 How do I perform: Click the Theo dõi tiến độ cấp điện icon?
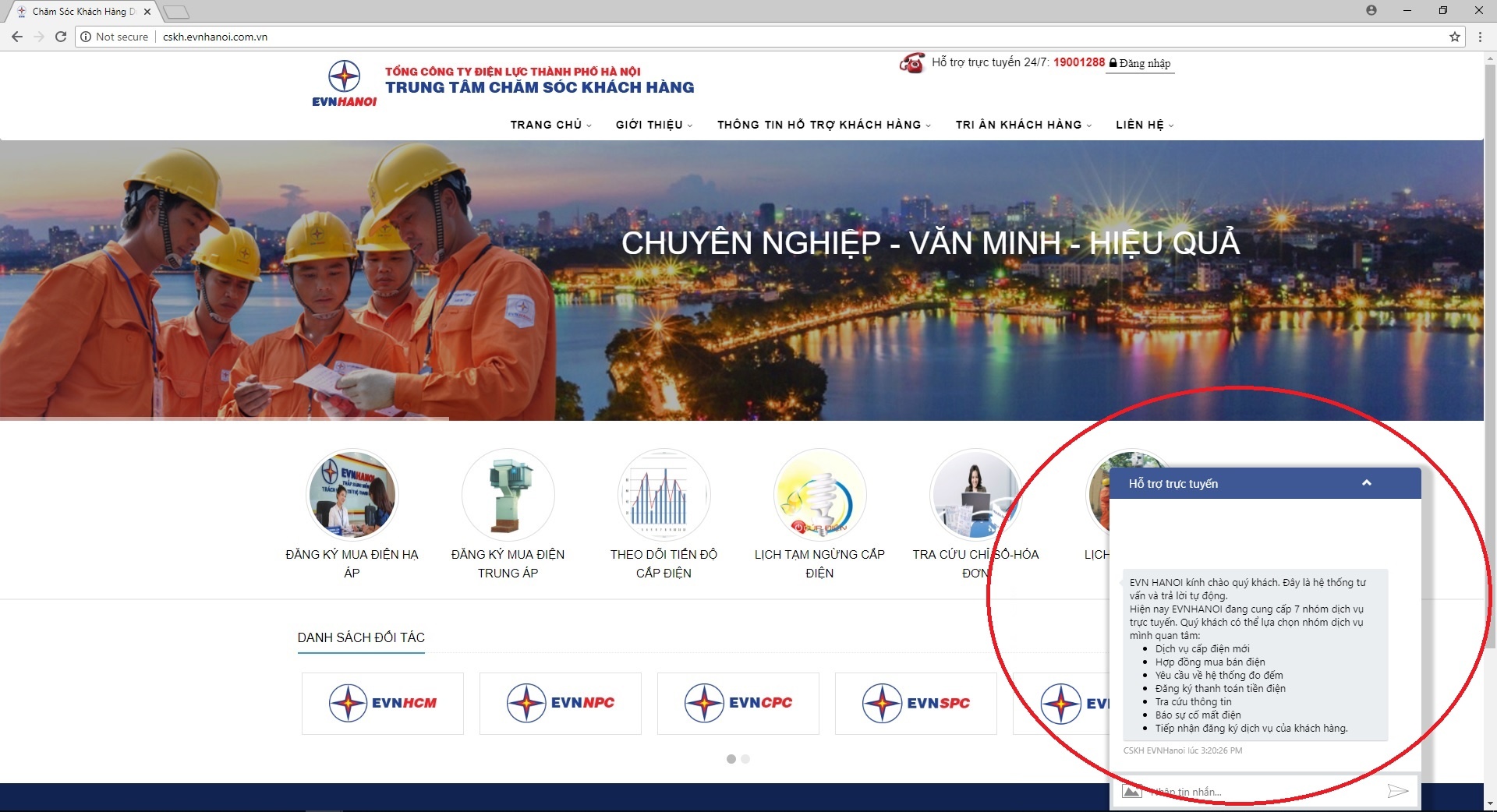(664, 495)
